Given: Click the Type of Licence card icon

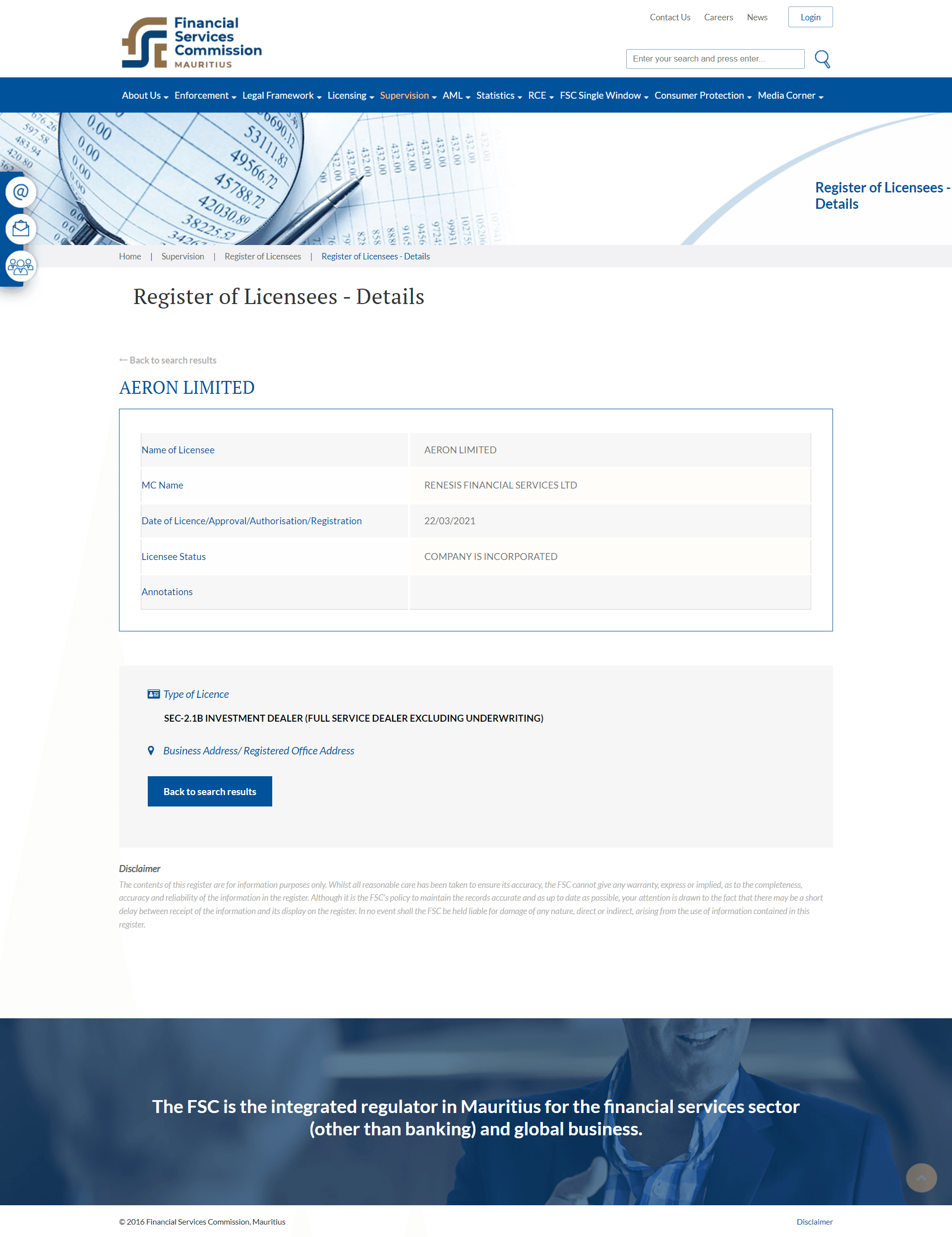Looking at the screenshot, I should tap(154, 694).
